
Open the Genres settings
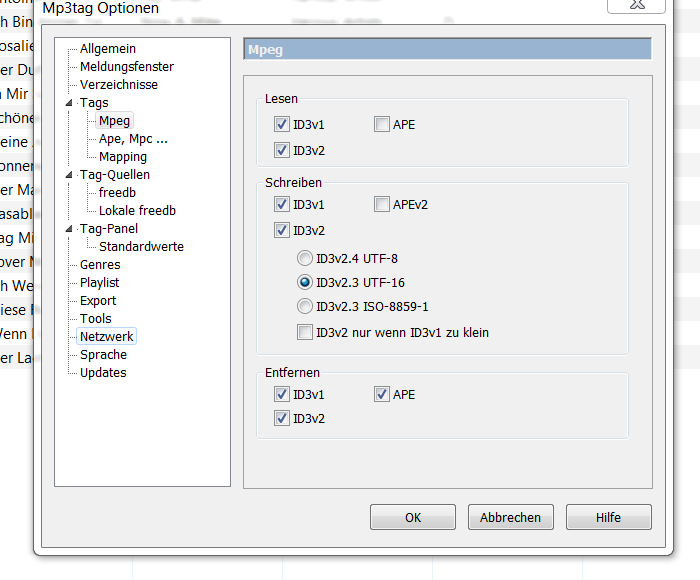[x=100, y=265]
